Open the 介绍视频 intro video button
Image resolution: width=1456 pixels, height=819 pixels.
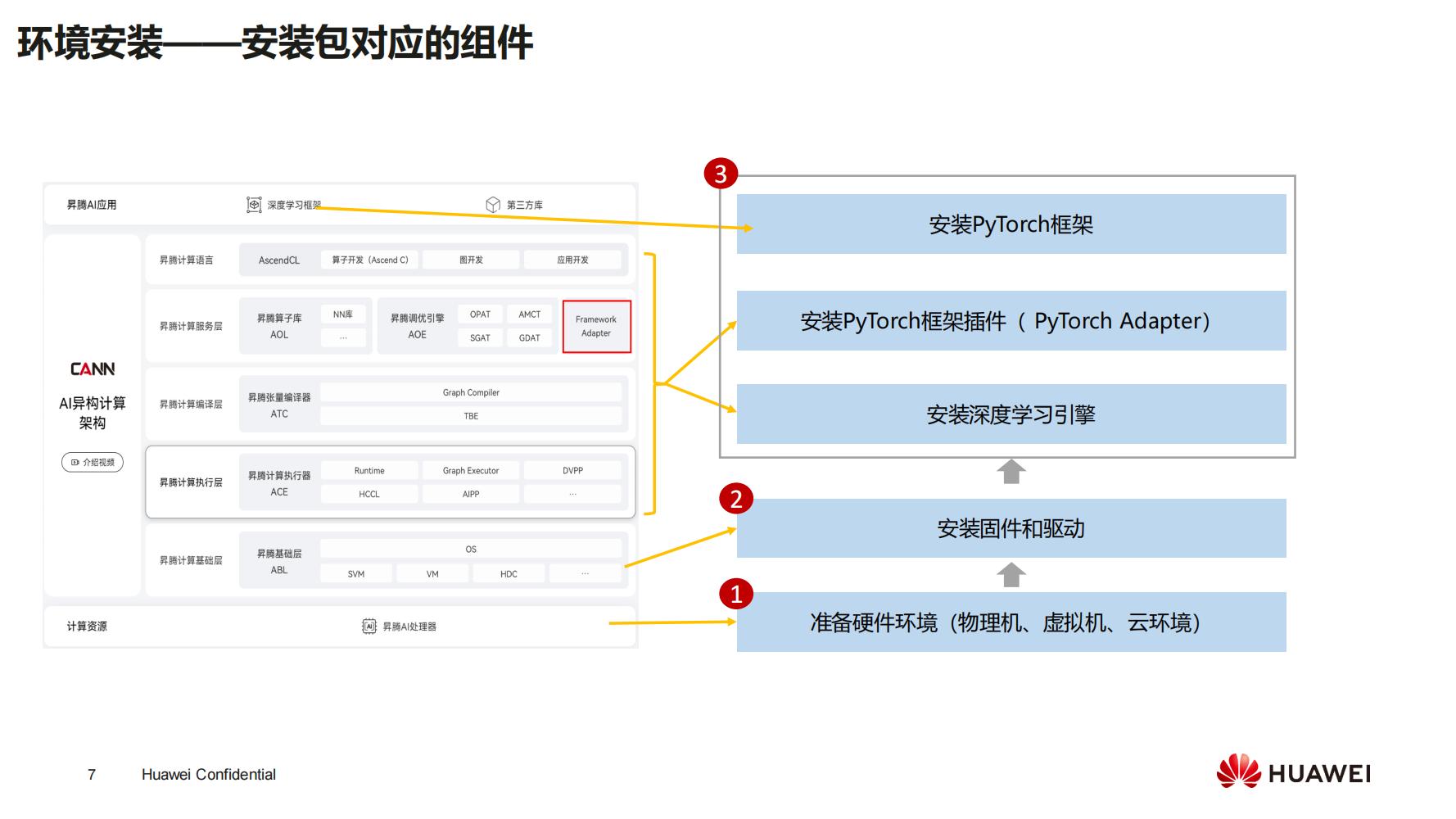click(93, 462)
